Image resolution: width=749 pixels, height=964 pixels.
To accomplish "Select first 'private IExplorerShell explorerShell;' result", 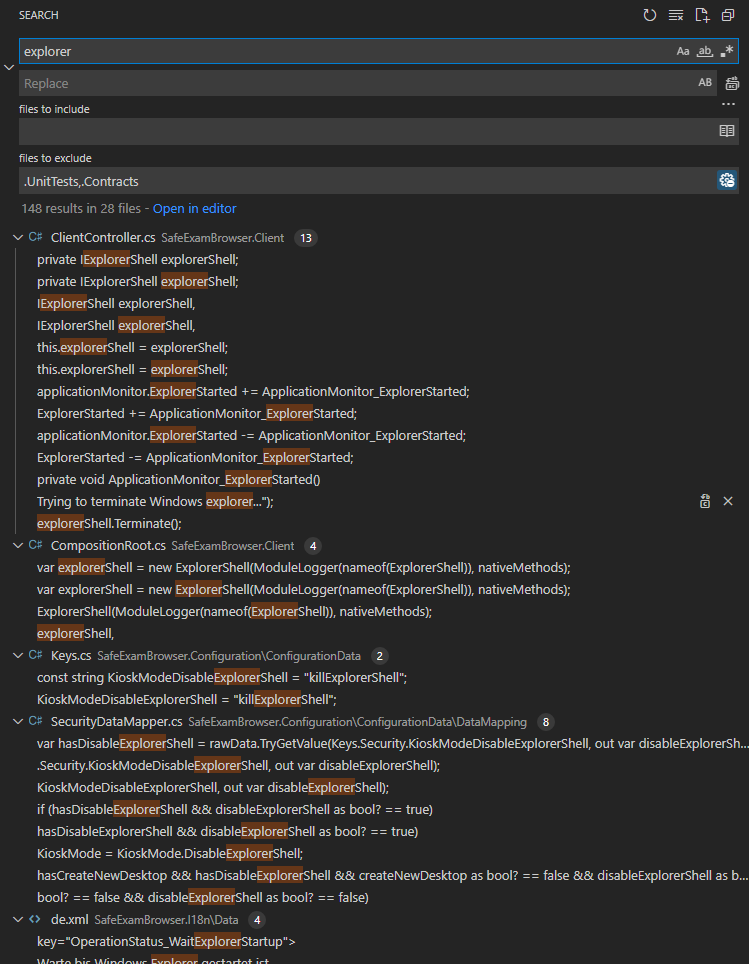I will [x=138, y=259].
